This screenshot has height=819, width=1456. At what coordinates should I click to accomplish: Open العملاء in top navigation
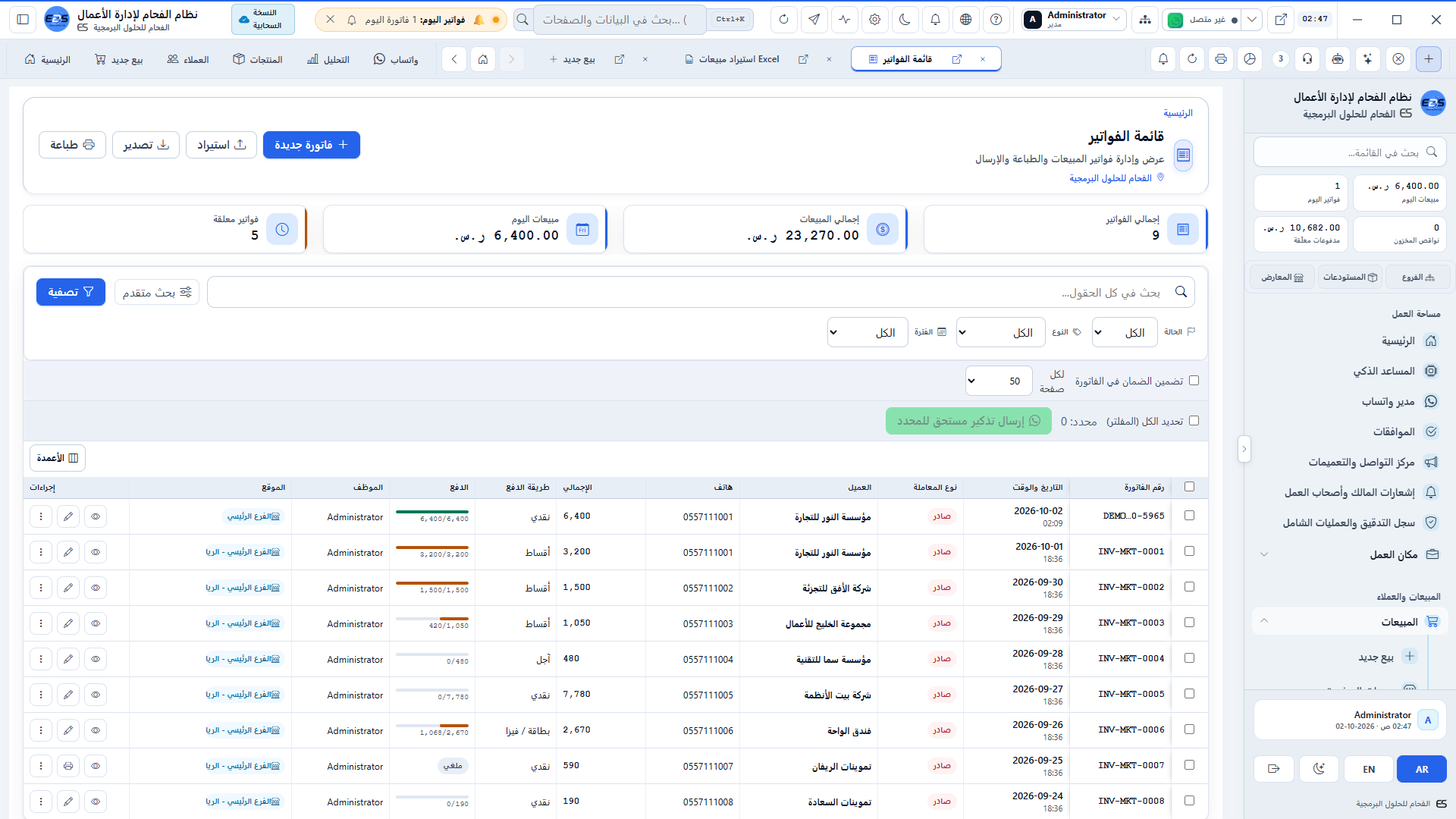coord(188,59)
